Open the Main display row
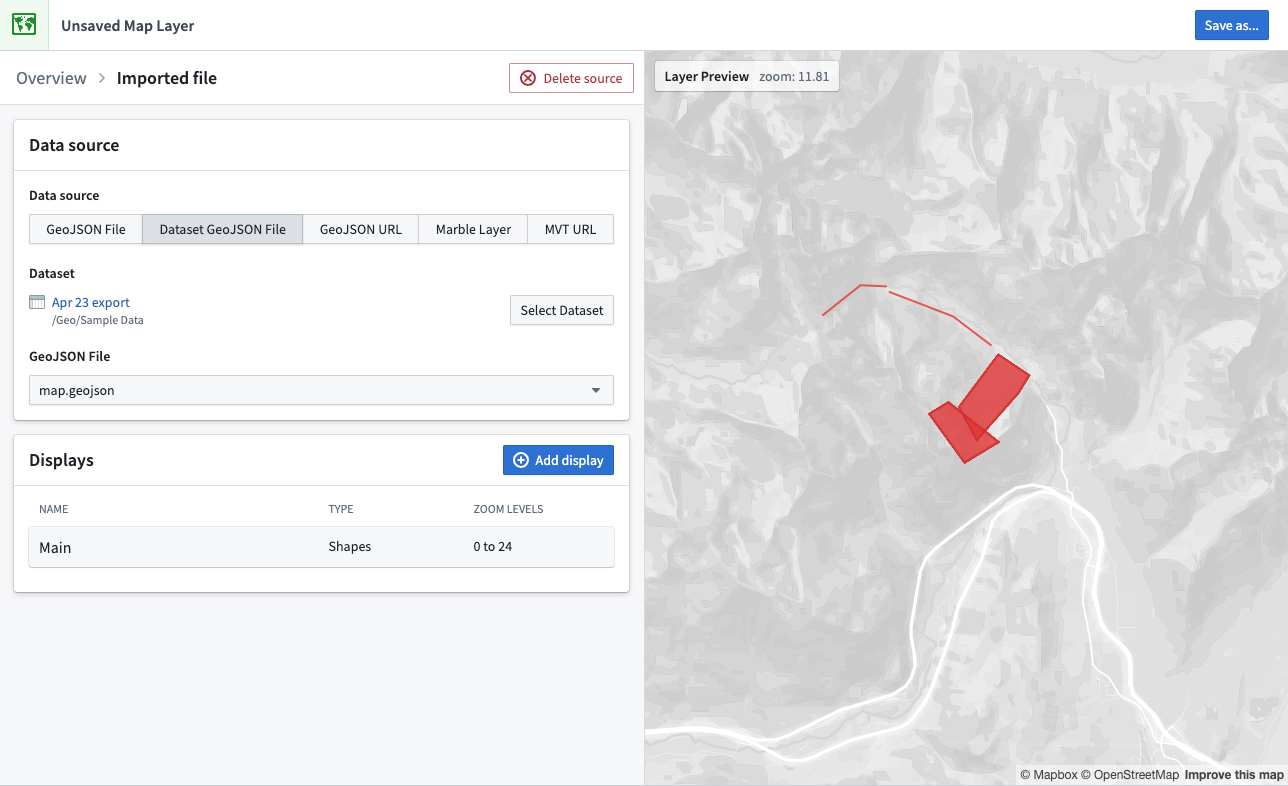This screenshot has width=1288, height=786. tap(321, 547)
